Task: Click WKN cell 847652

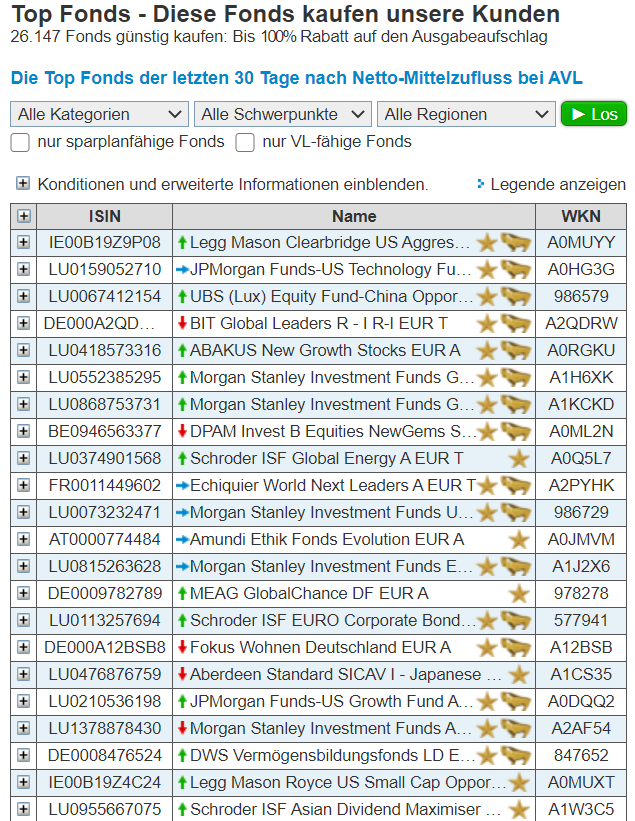Action: [581, 756]
